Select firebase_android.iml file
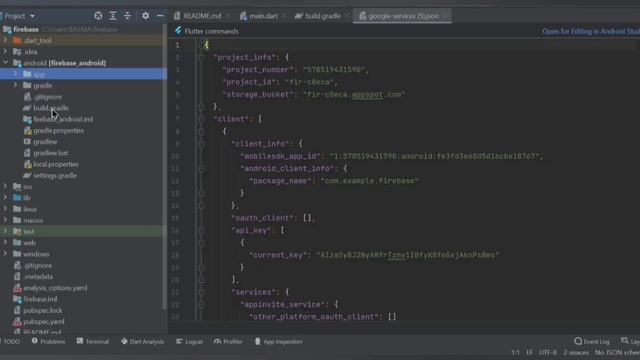640x360 pixels. tap(63, 119)
